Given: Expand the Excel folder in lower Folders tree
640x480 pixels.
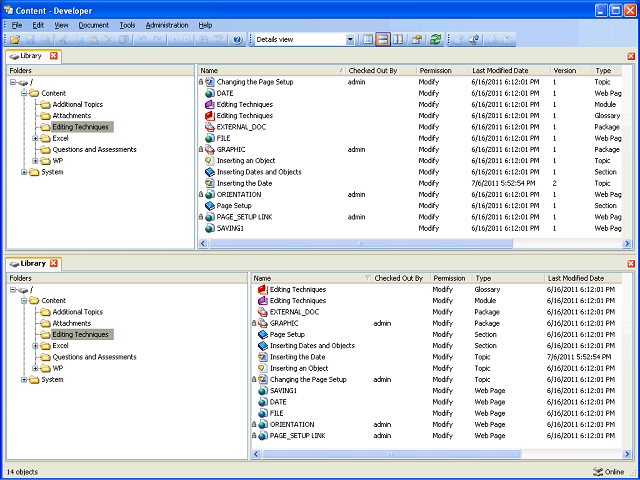Looking at the screenshot, I should 36,346.
